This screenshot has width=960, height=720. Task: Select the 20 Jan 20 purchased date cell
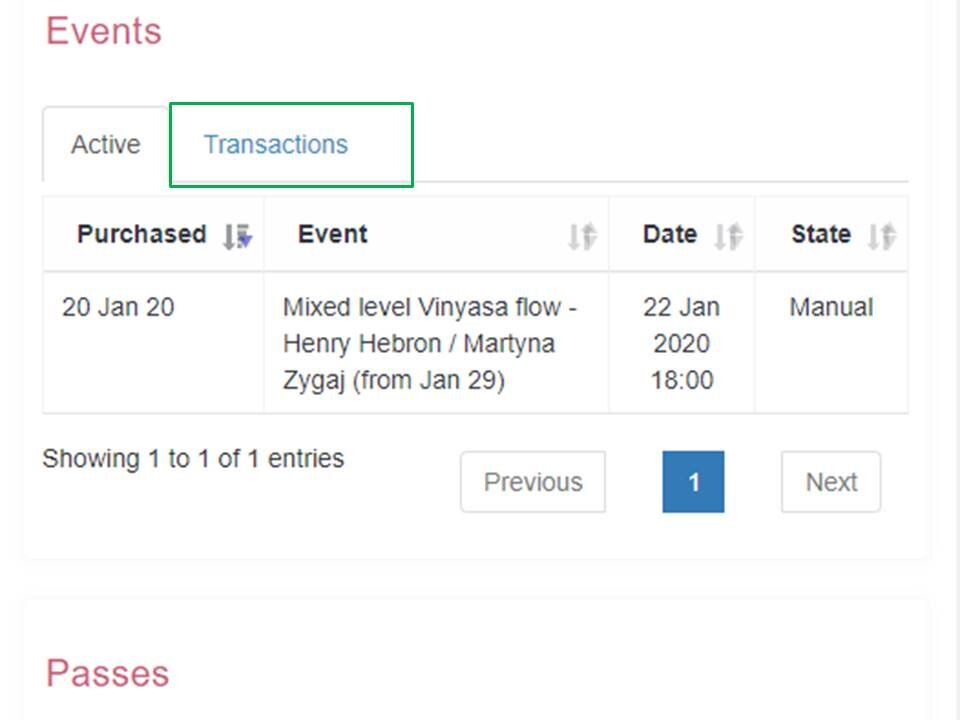tap(118, 307)
